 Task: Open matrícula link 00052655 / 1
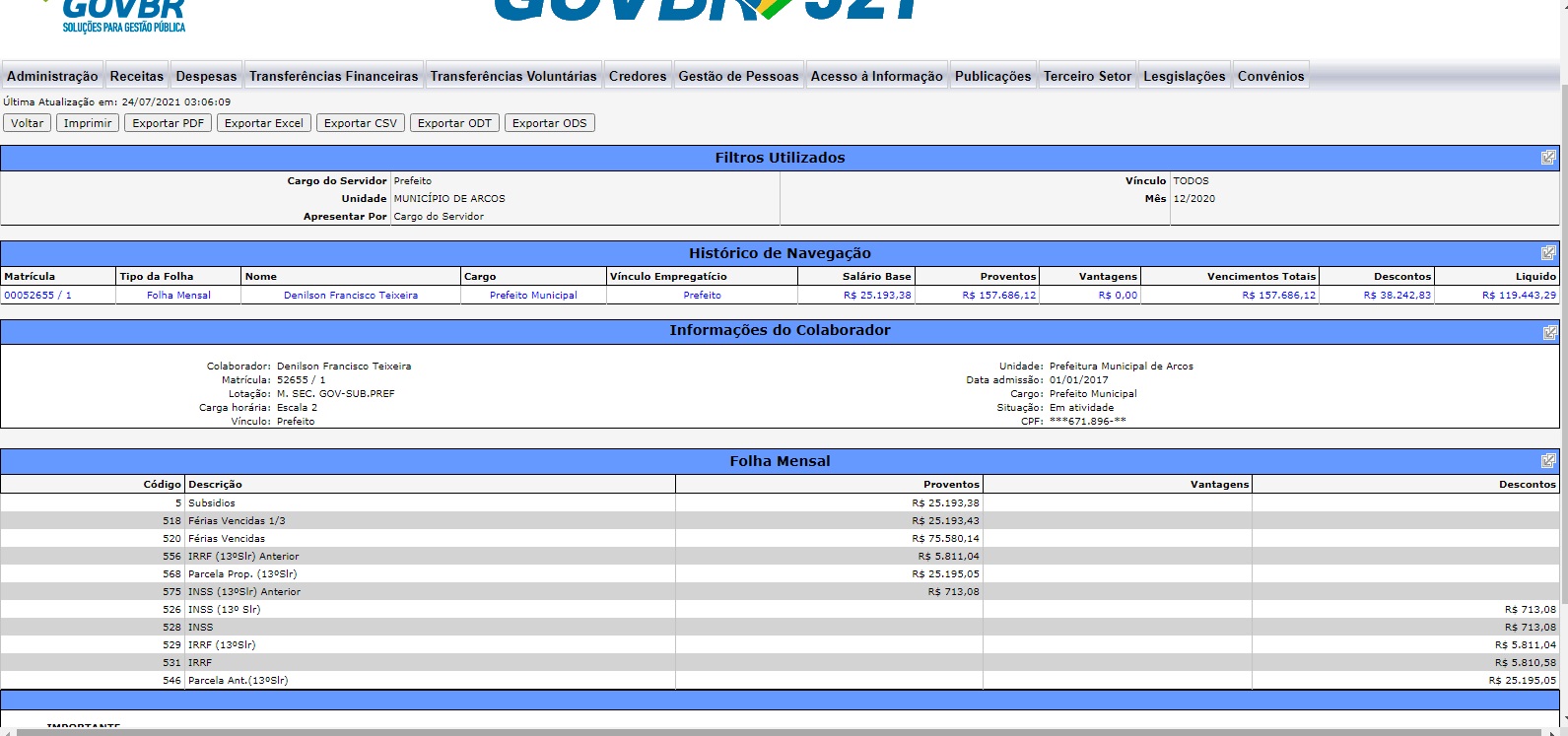[x=37, y=295]
